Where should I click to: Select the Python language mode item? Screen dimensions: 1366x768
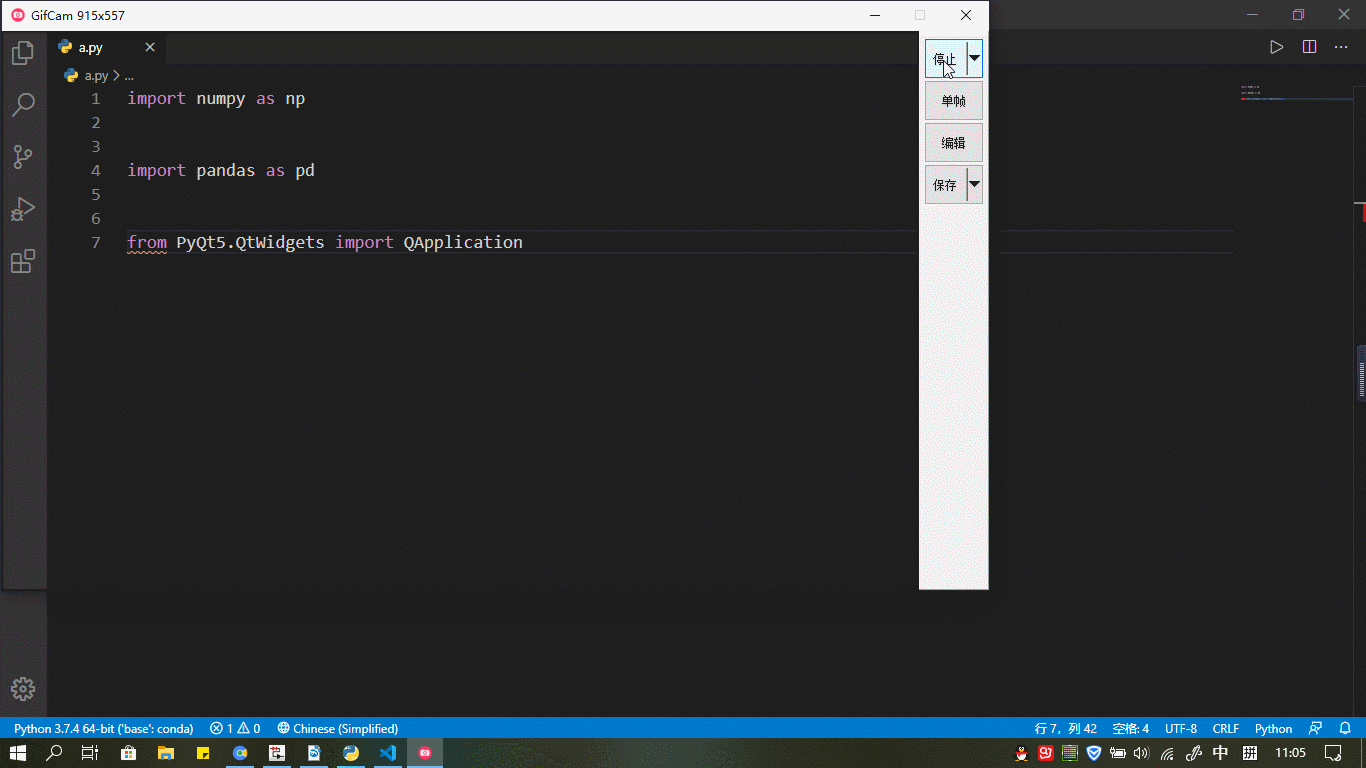click(1274, 728)
